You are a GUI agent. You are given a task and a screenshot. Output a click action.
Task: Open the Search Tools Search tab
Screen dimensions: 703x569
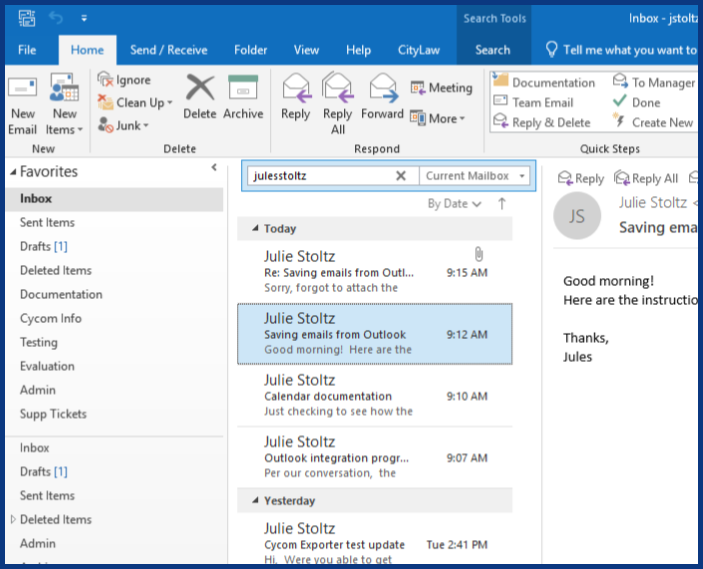tap(492, 50)
